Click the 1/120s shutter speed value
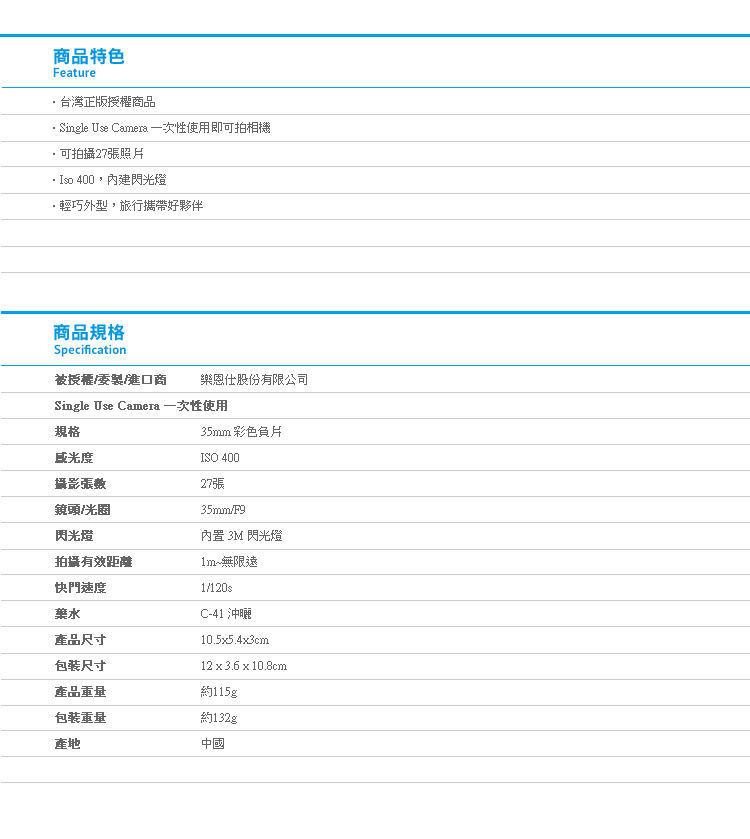The image size is (750, 839). pos(216,588)
